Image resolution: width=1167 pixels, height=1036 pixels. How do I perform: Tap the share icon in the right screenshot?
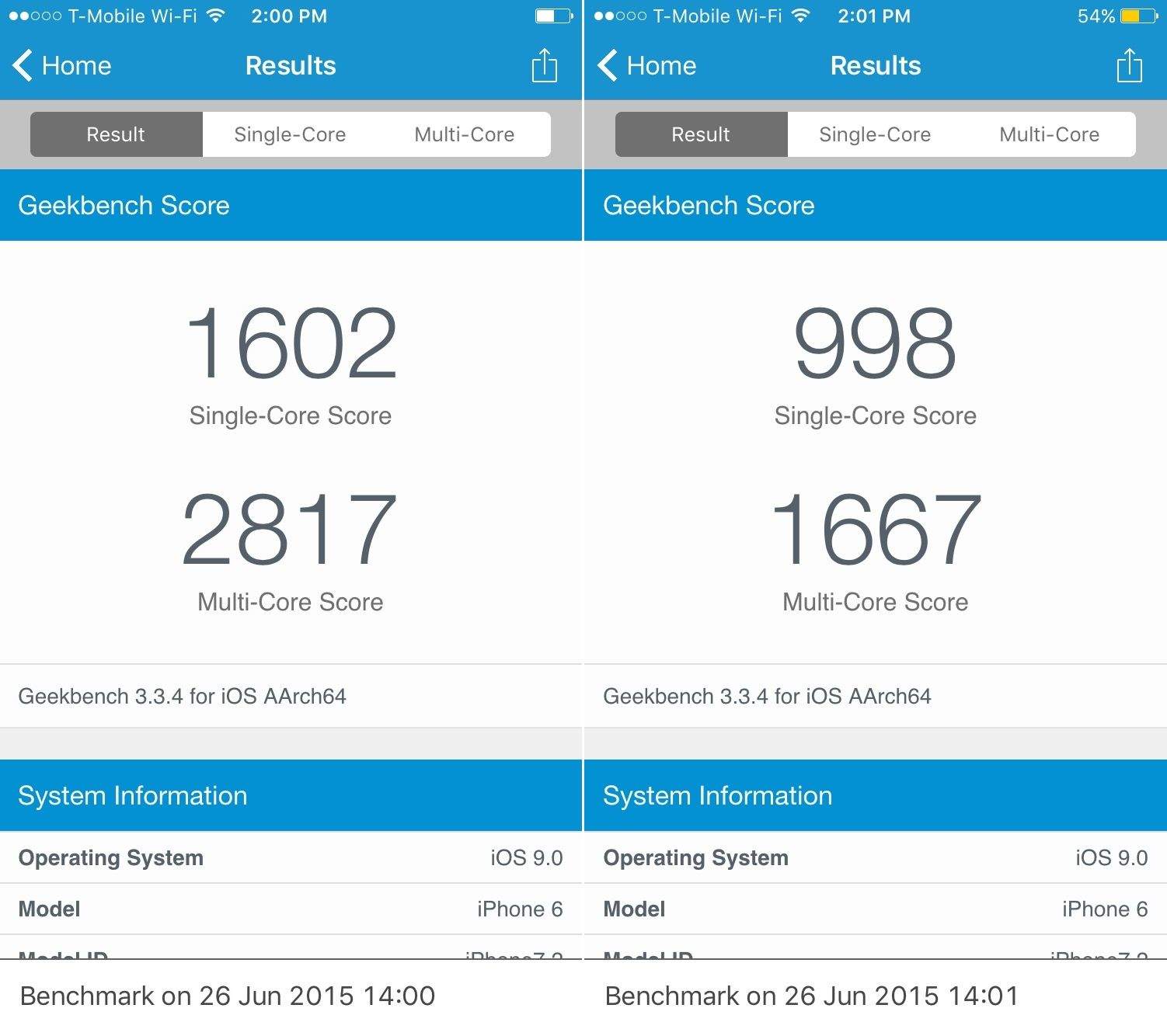click(x=1129, y=65)
